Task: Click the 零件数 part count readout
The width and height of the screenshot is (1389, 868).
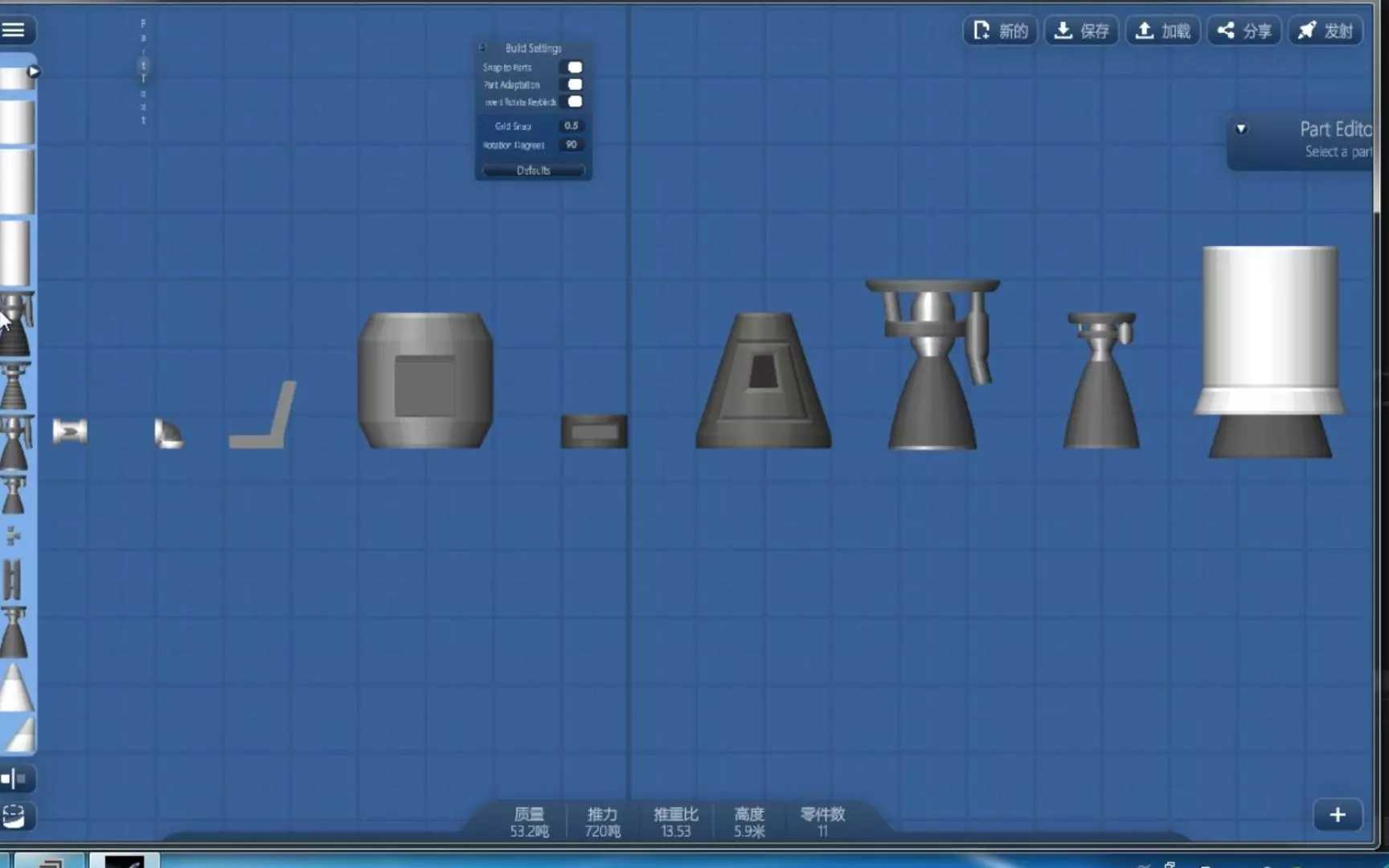Action: [x=822, y=822]
